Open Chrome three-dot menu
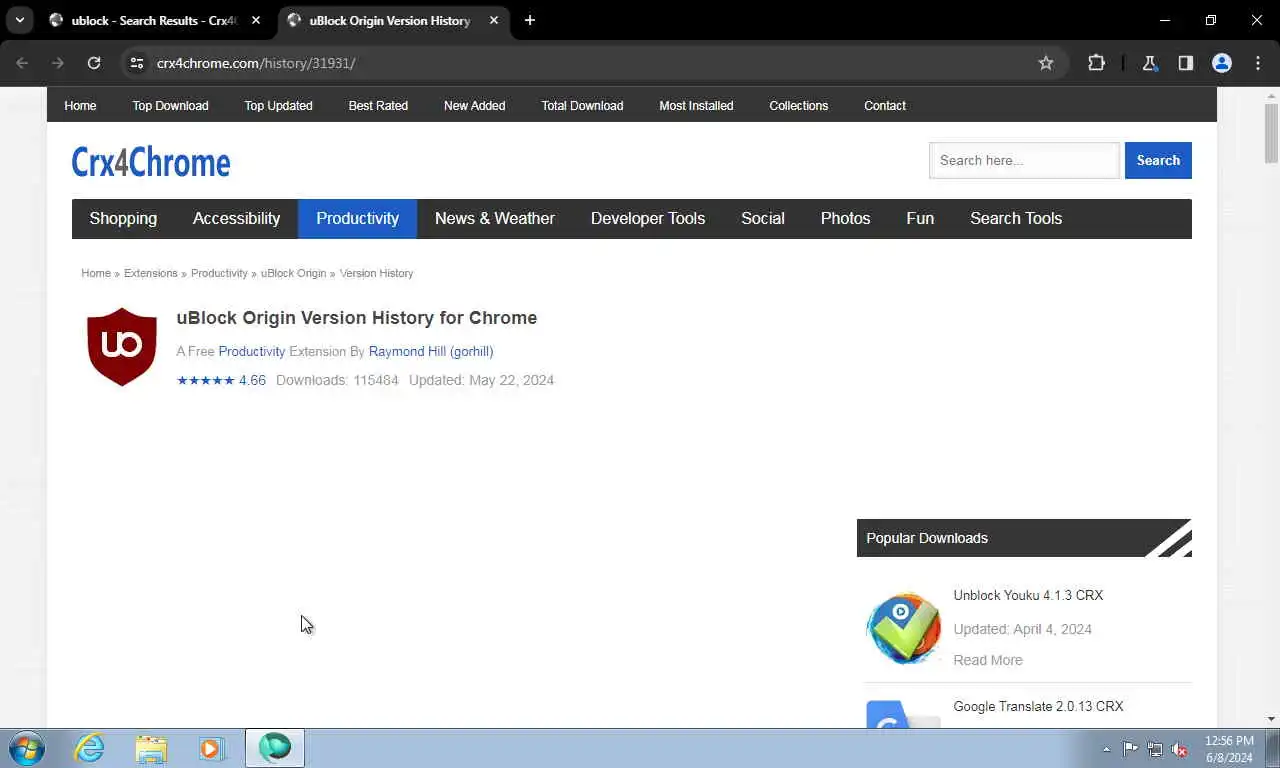Screen dimensions: 1280x768 pos(1258,63)
